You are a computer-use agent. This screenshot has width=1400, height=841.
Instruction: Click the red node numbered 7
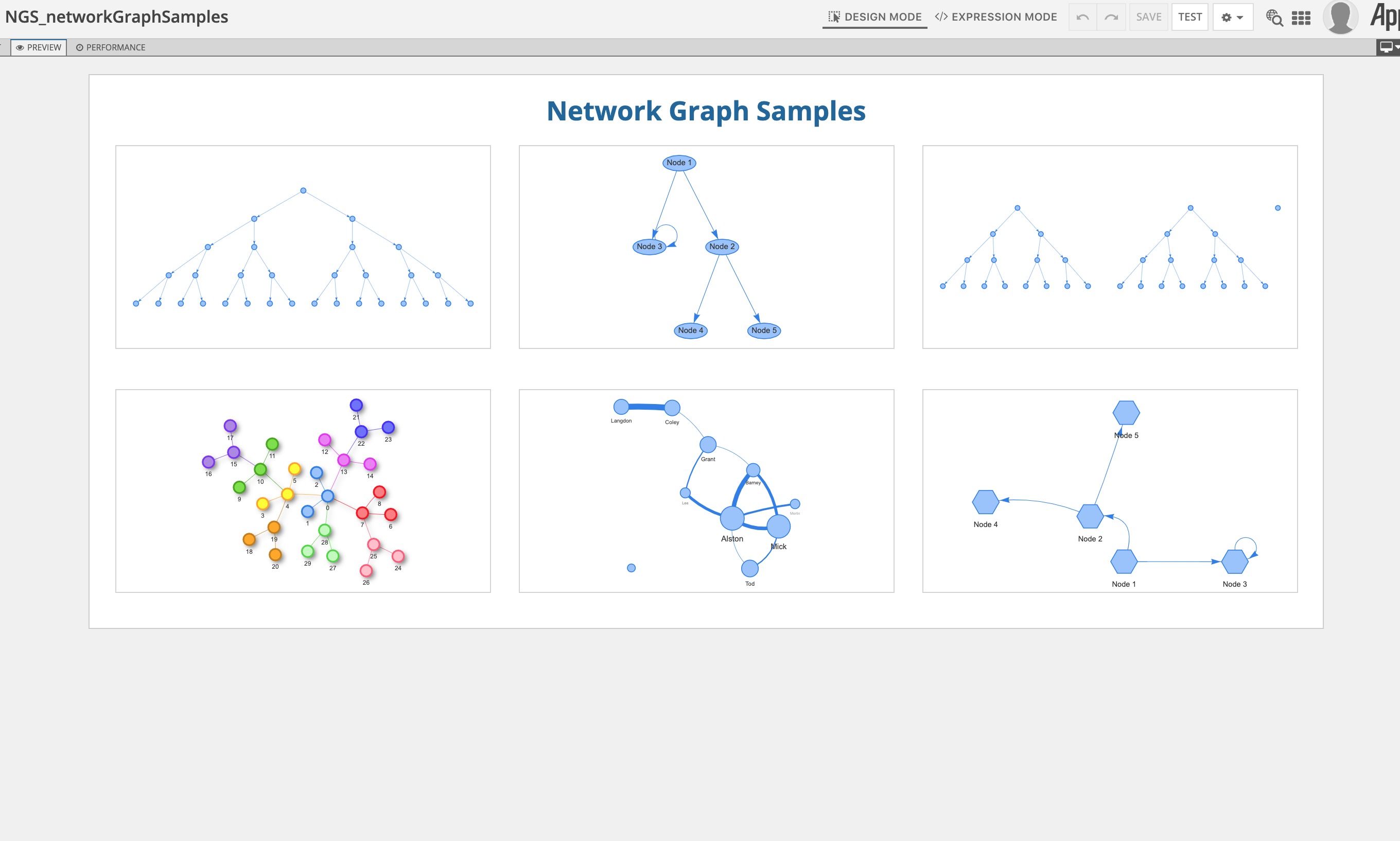pyautogui.click(x=362, y=513)
